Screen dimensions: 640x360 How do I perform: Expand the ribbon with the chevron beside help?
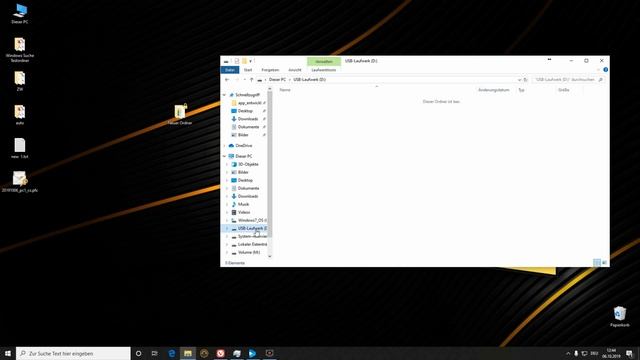599,70
